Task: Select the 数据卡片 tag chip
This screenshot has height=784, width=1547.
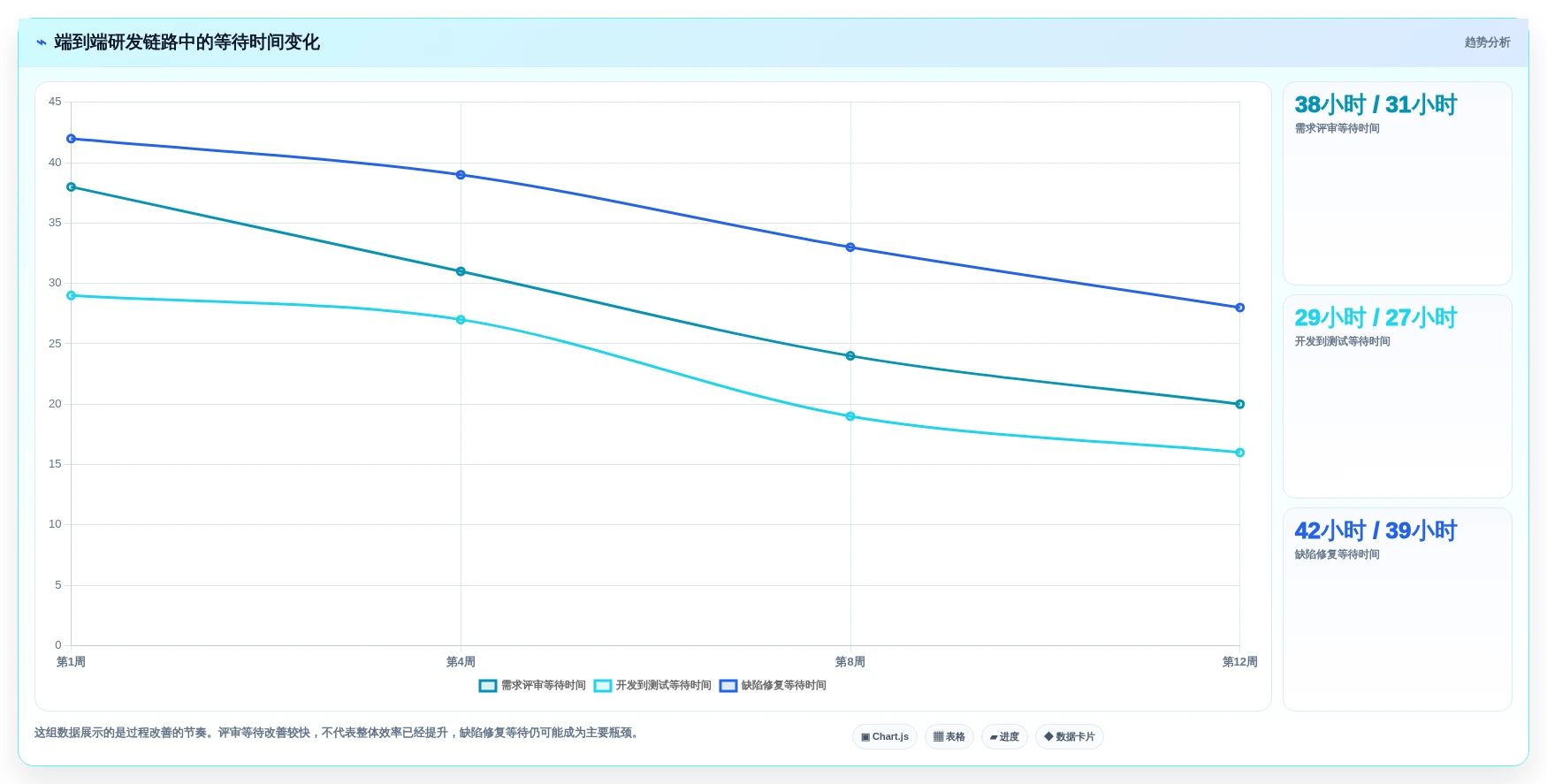Action: coord(1069,736)
